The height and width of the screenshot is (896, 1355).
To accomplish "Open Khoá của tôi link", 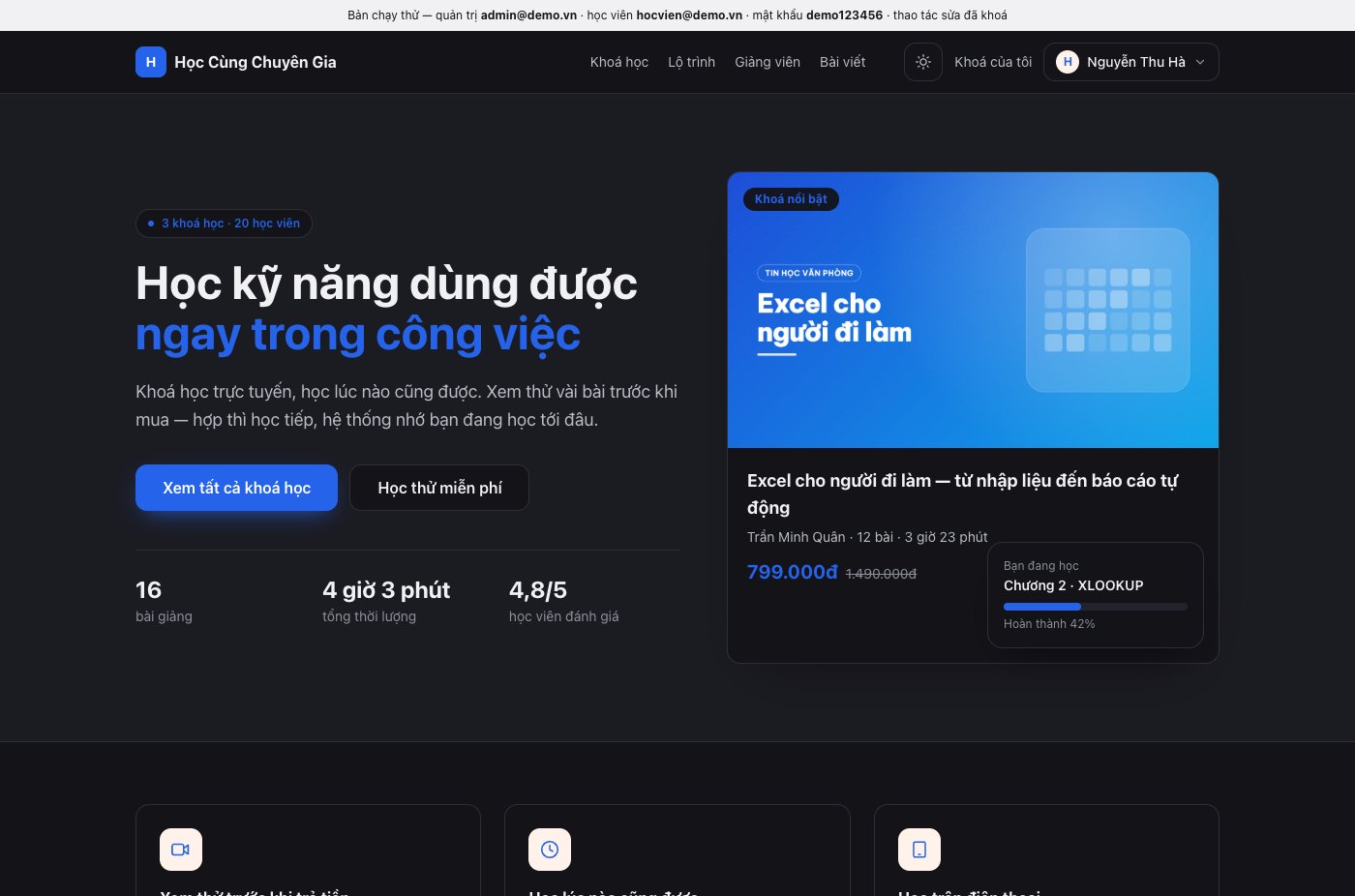I will [x=993, y=62].
